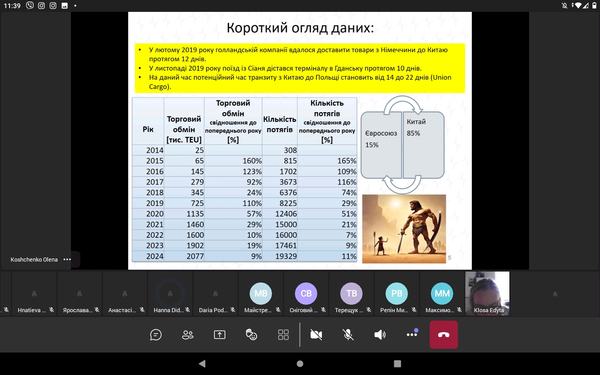Select the Hanna Did participant tile
This screenshot has height=375, width=600.
pos(170,293)
